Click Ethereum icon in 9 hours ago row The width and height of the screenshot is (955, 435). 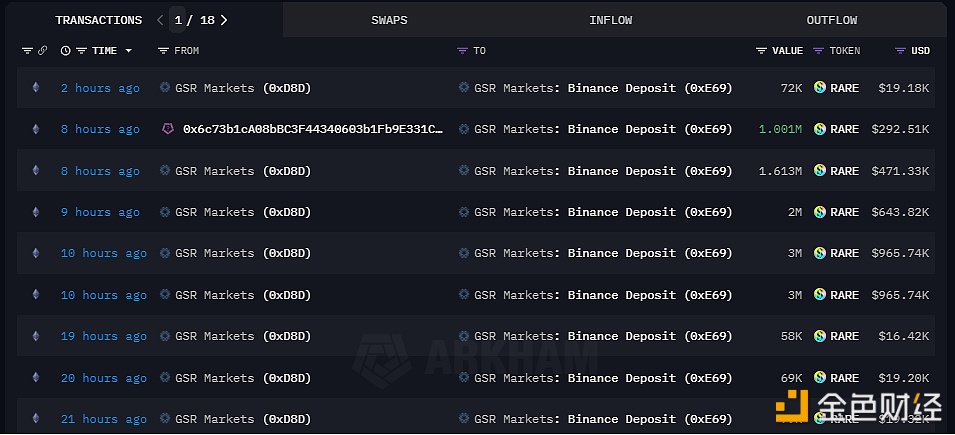[35, 212]
